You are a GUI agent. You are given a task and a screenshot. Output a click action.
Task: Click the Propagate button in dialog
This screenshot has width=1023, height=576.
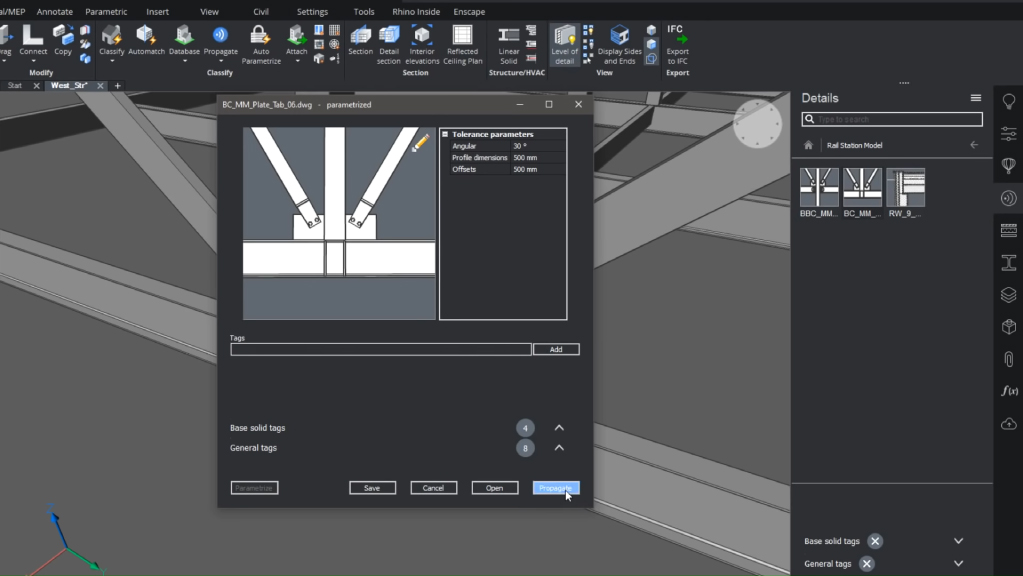click(x=555, y=488)
